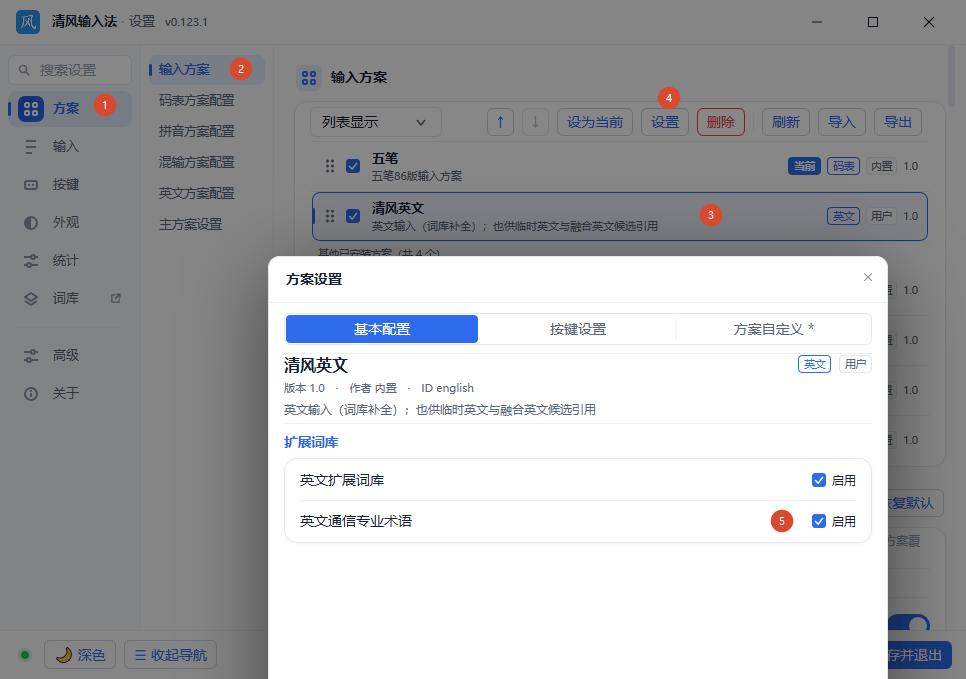The image size is (966, 679).
Task: Open the 方案 section in sidebar
Action: 70,108
